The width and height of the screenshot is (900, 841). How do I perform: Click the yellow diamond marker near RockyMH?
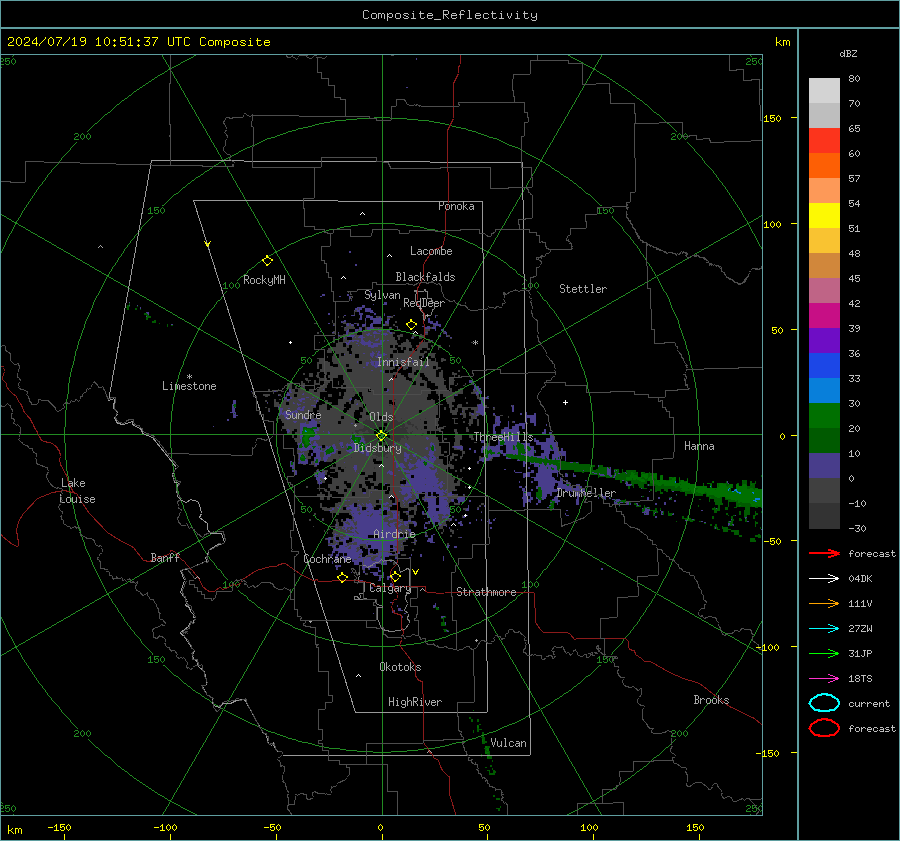(x=267, y=261)
